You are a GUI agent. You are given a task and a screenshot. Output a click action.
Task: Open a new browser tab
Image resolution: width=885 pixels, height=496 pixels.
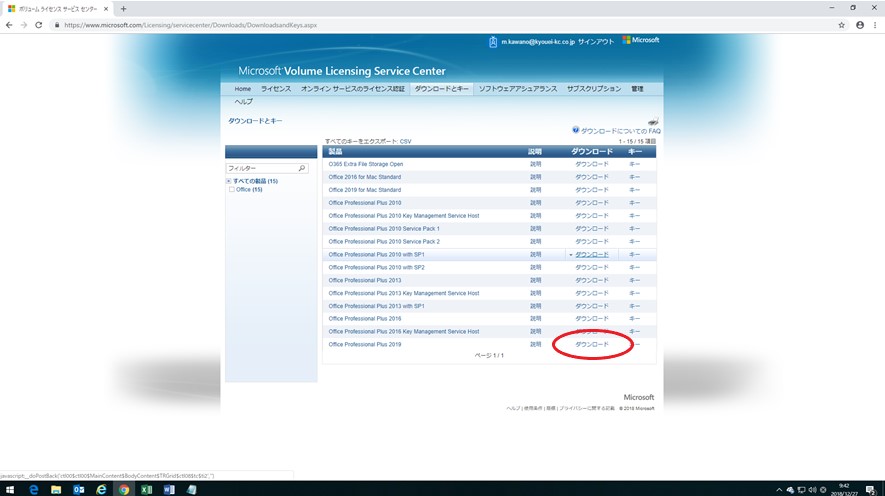[x=123, y=8]
